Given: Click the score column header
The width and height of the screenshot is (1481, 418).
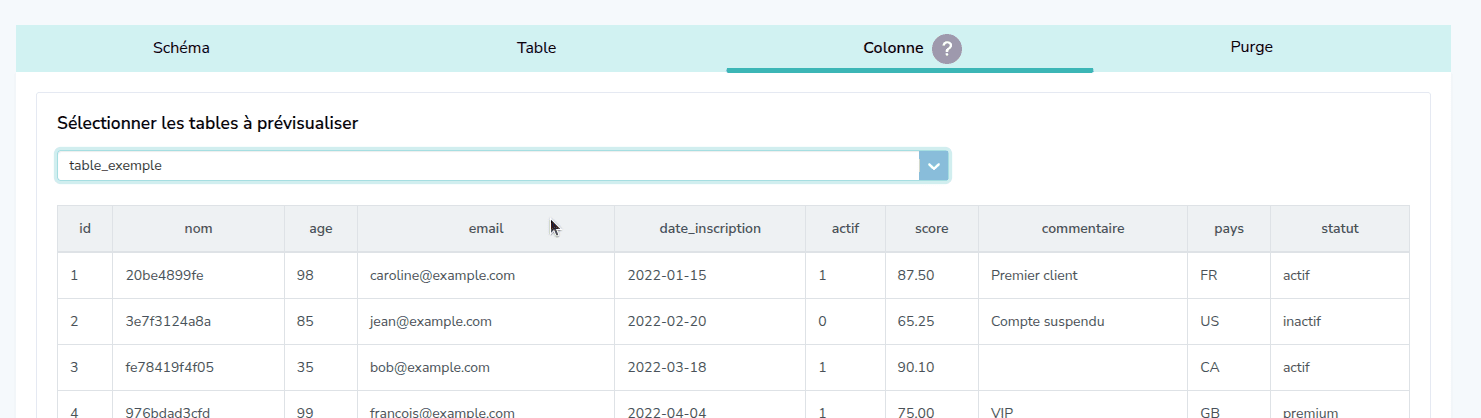Looking at the screenshot, I should (x=931, y=229).
